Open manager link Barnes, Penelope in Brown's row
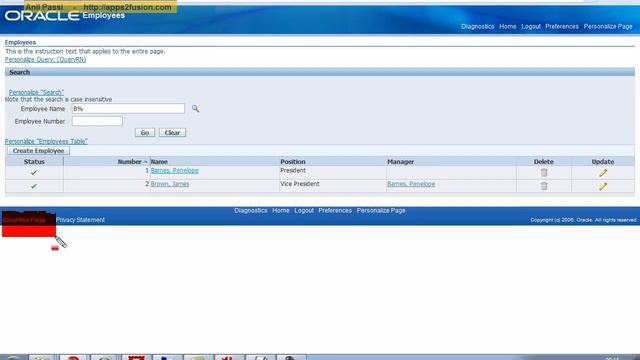Image resolution: width=640 pixels, height=360 pixels. click(411, 184)
